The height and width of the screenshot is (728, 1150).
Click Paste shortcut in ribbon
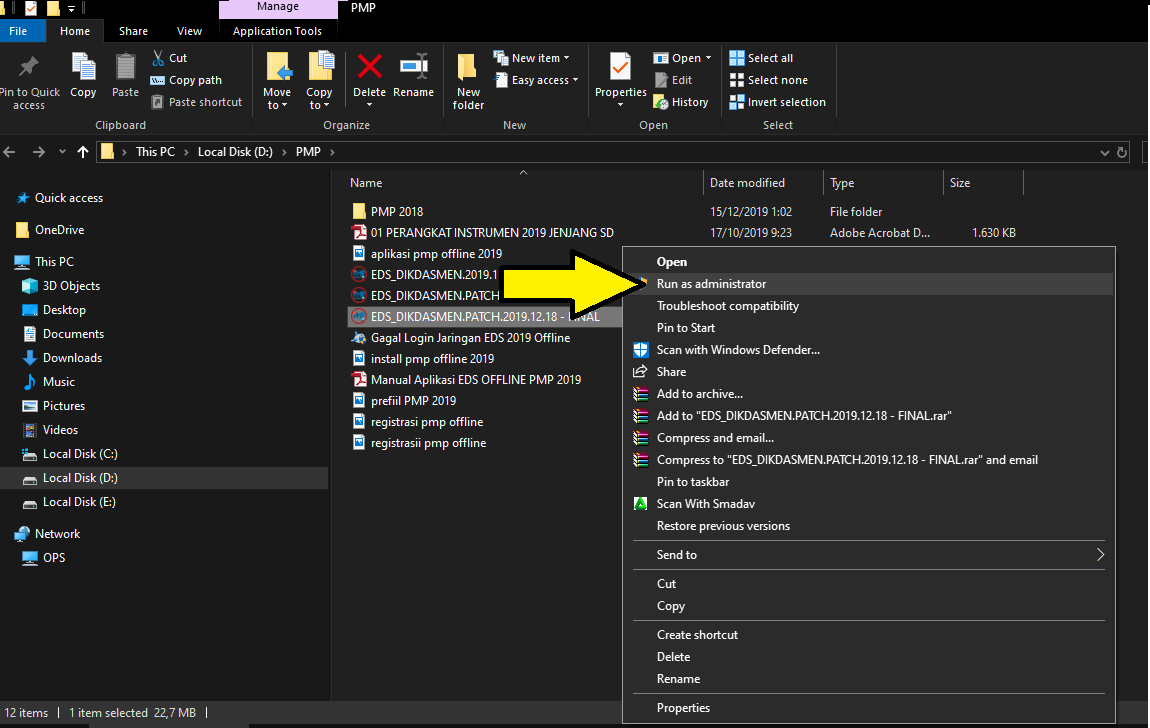click(197, 102)
